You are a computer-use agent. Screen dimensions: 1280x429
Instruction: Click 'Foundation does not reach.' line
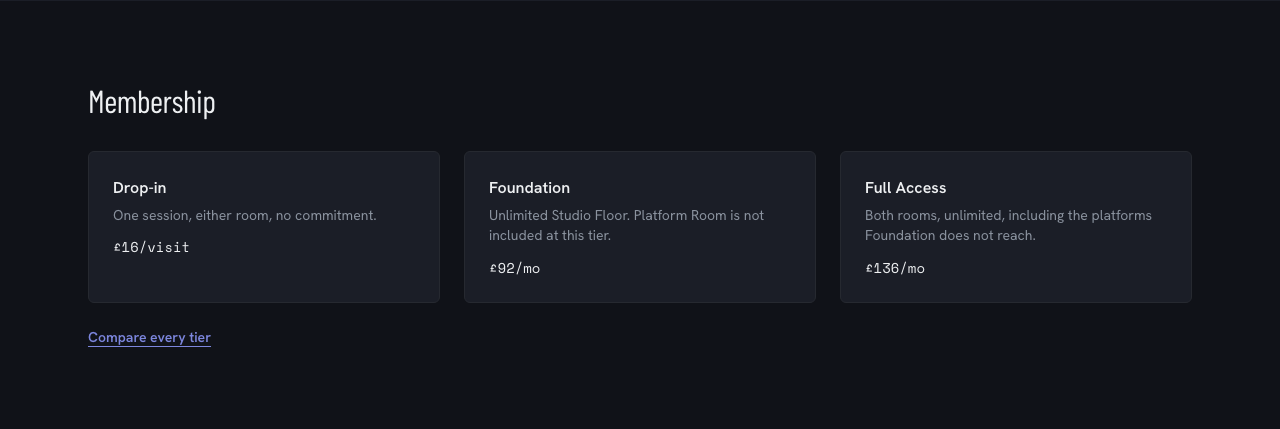(950, 236)
